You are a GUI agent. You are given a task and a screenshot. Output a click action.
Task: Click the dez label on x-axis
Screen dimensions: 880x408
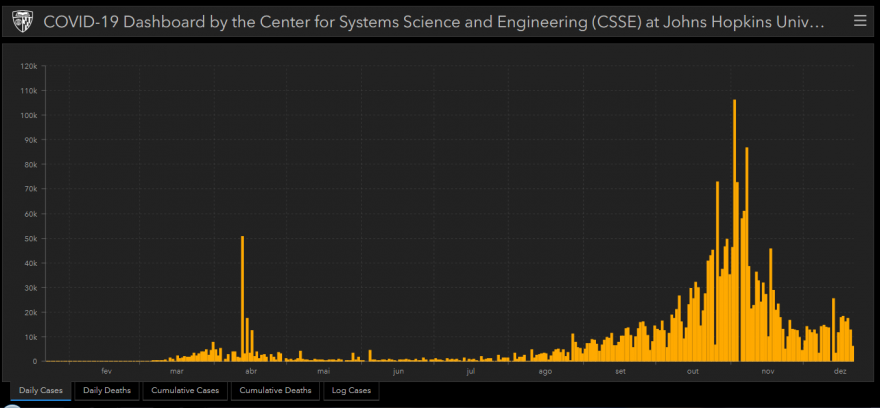click(840, 372)
